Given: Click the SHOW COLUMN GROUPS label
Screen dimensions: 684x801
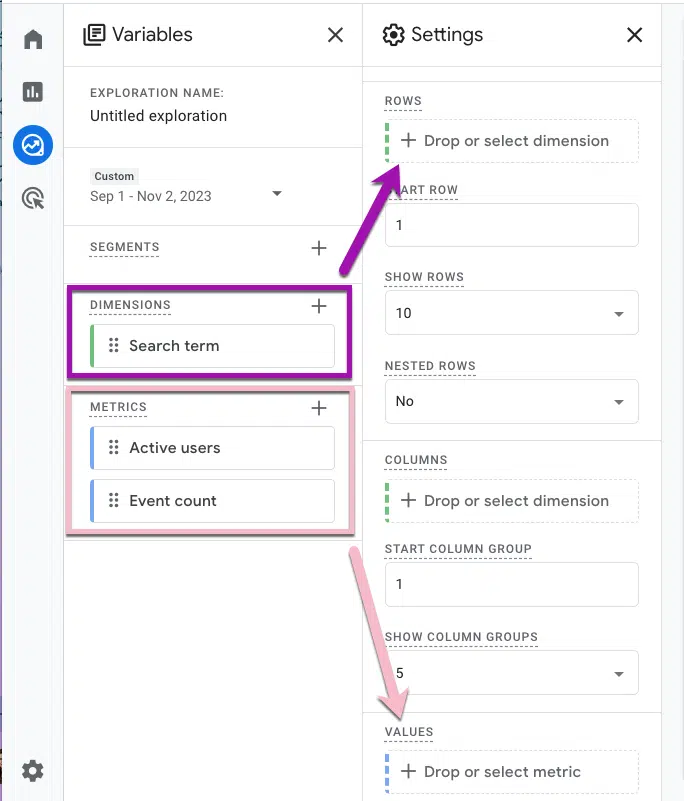Looking at the screenshot, I should pyautogui.click(x=461, y=637).
